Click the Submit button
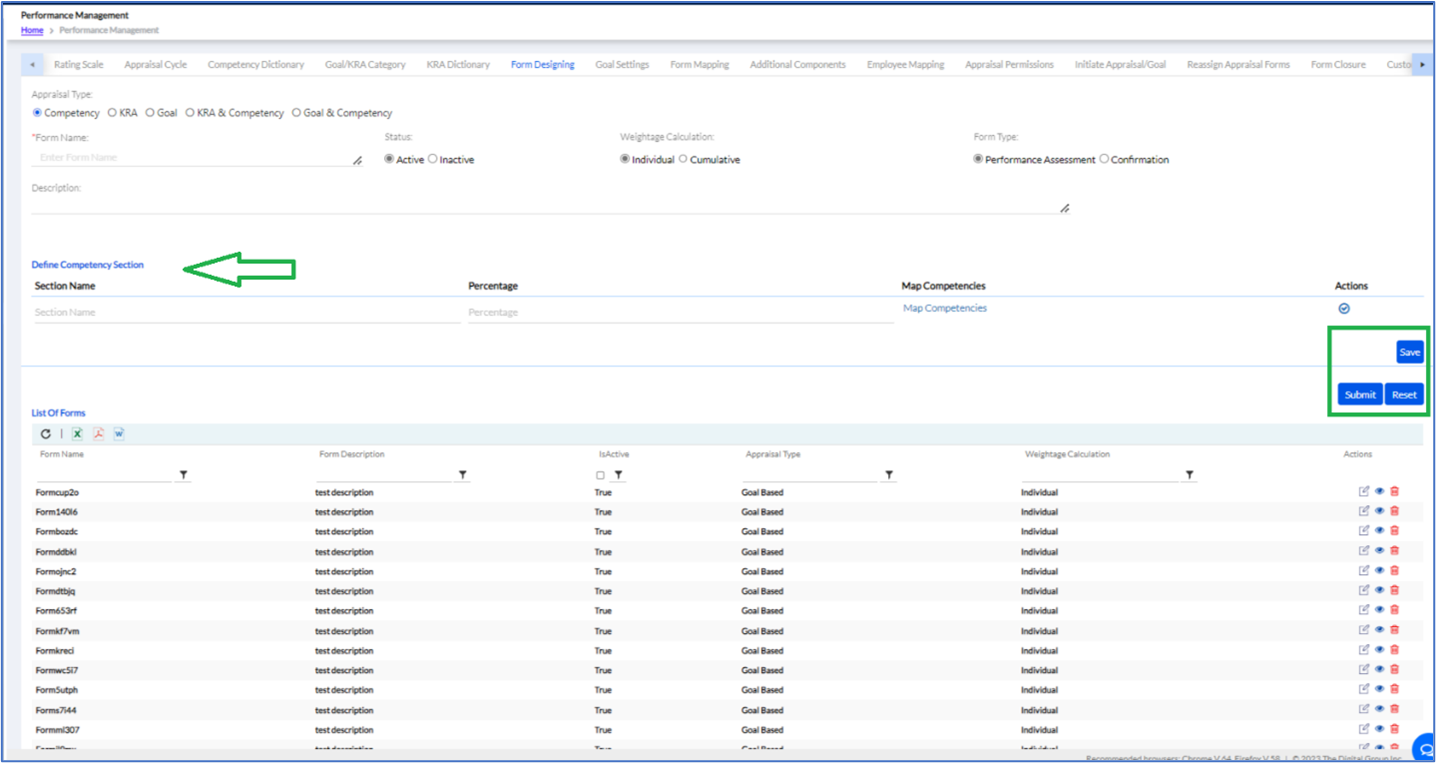Screen dimensions: 1436x763 click(x=1360, y=395)
